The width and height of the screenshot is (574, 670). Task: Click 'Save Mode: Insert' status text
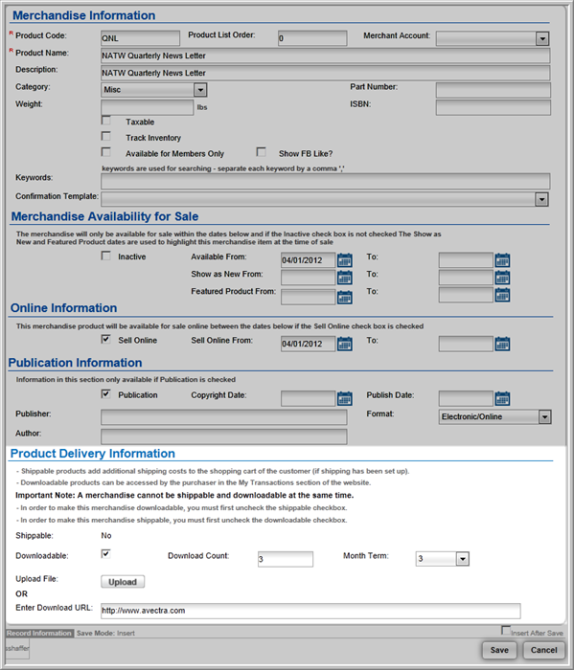point(106,633)
